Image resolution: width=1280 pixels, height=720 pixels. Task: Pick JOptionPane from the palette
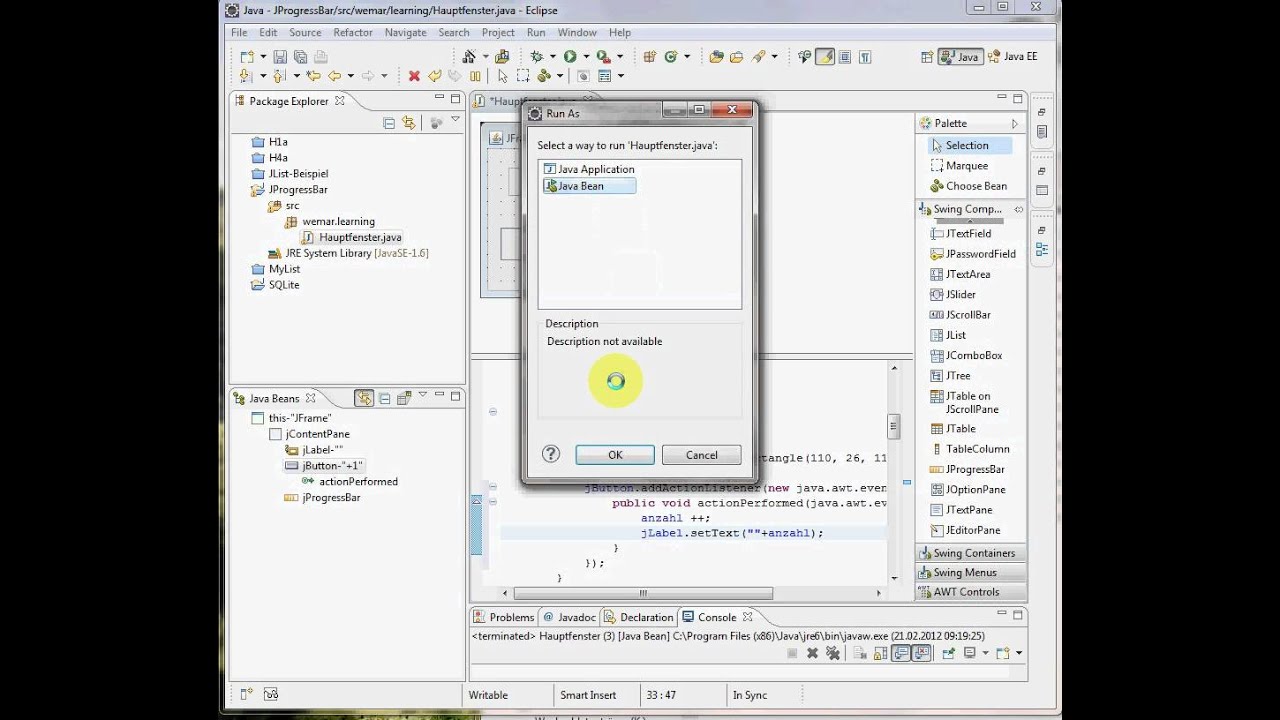966,489
